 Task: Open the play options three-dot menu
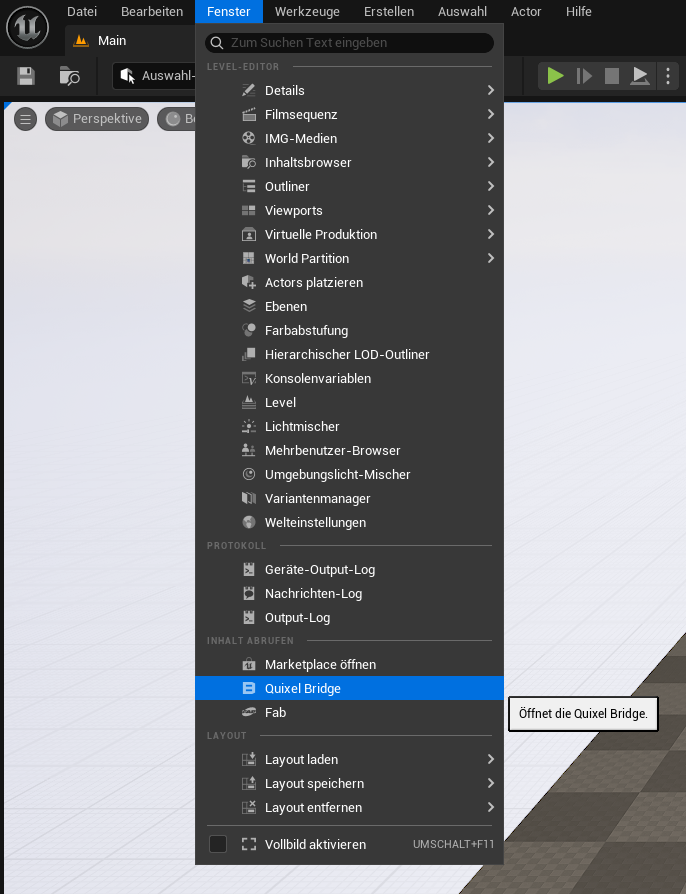click(x=668, y=76)
